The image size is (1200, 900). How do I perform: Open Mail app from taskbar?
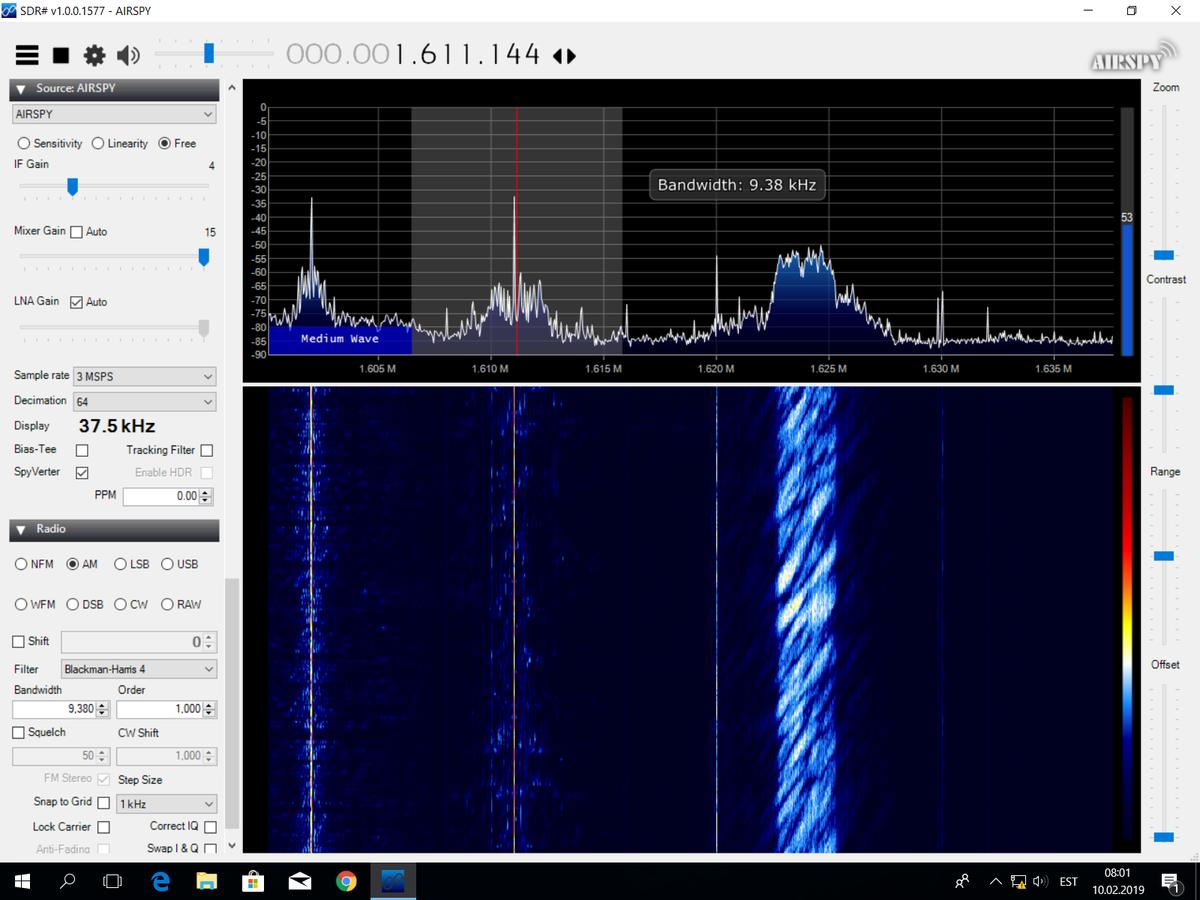299,881
